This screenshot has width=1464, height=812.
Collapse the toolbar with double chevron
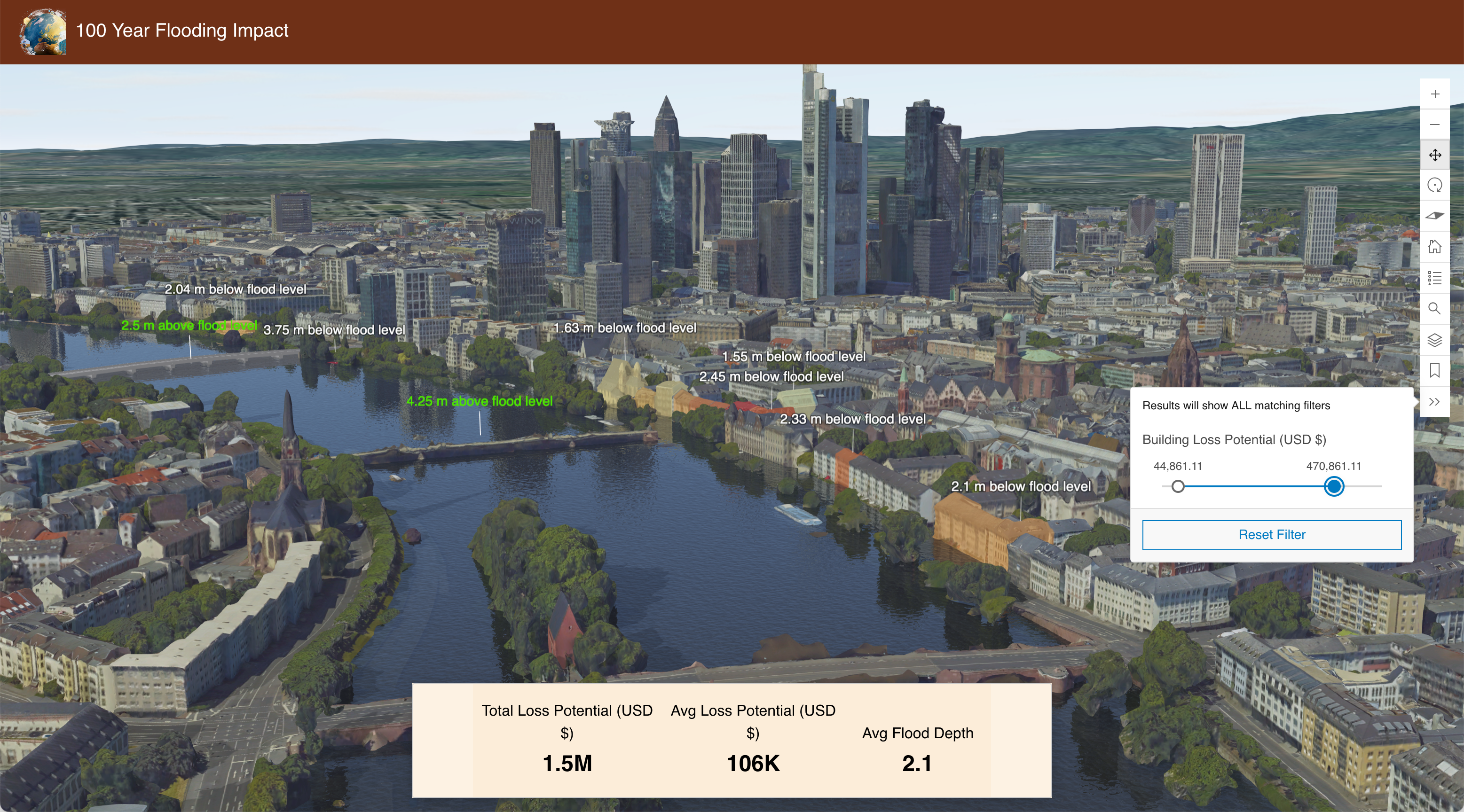[x=1434, y=402]
